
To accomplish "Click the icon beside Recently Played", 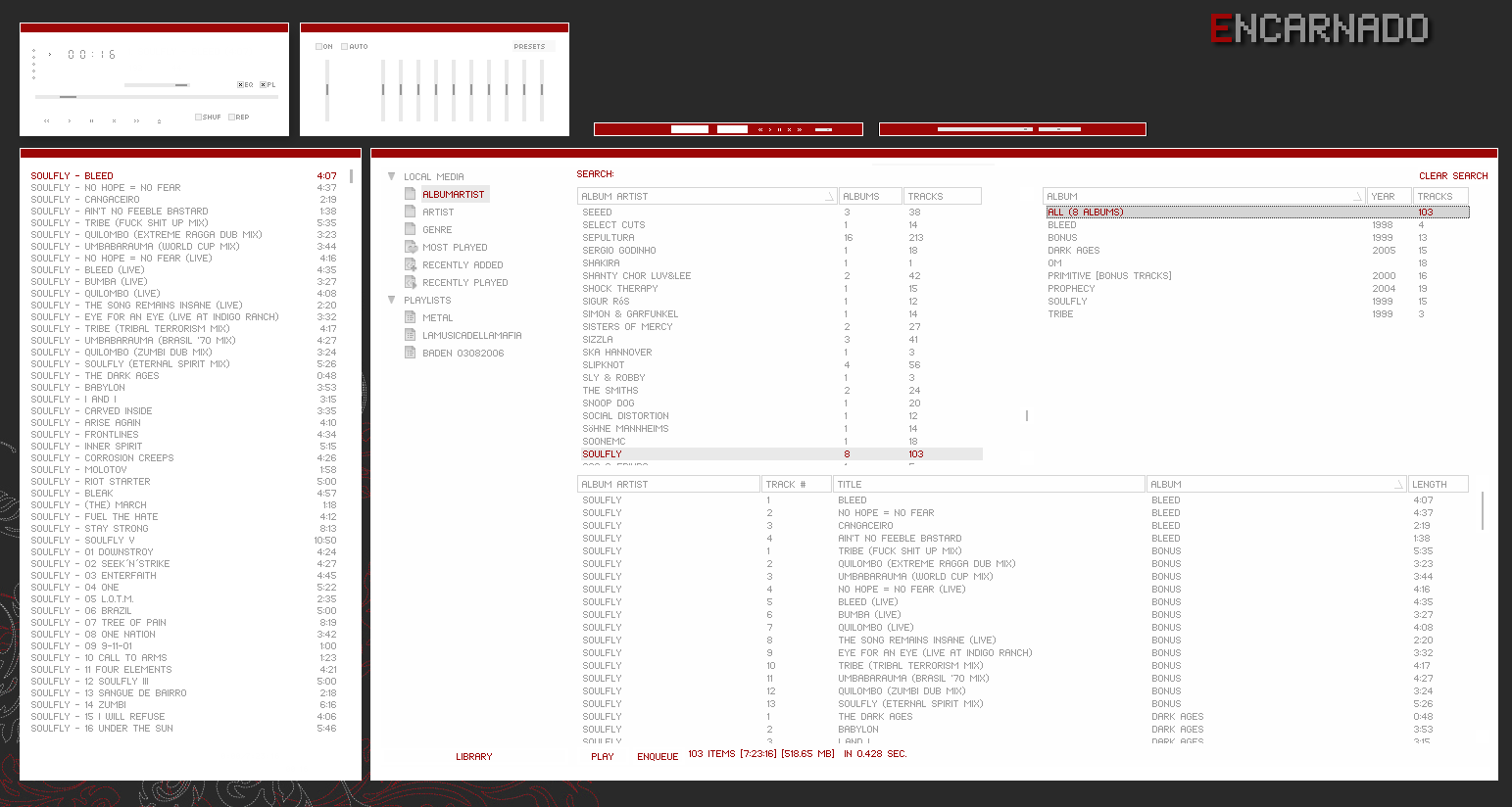I will tap(412, 282).
